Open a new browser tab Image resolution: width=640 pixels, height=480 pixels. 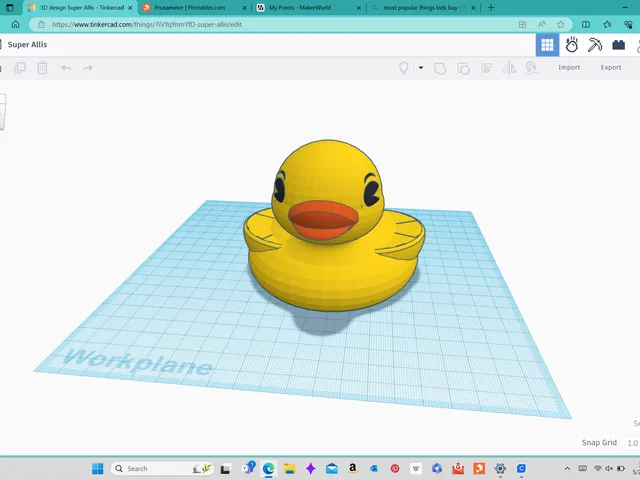coord(491,7)
